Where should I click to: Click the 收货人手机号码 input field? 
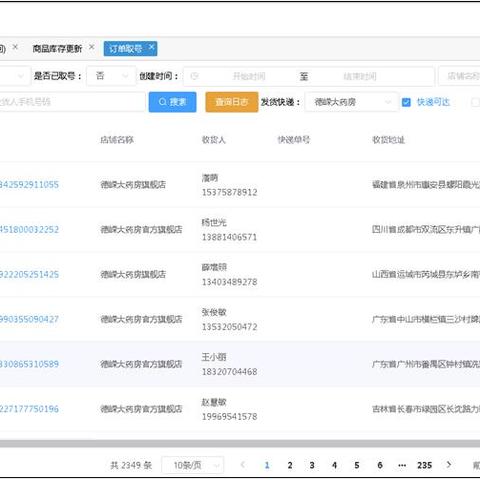tap(72, 102)
